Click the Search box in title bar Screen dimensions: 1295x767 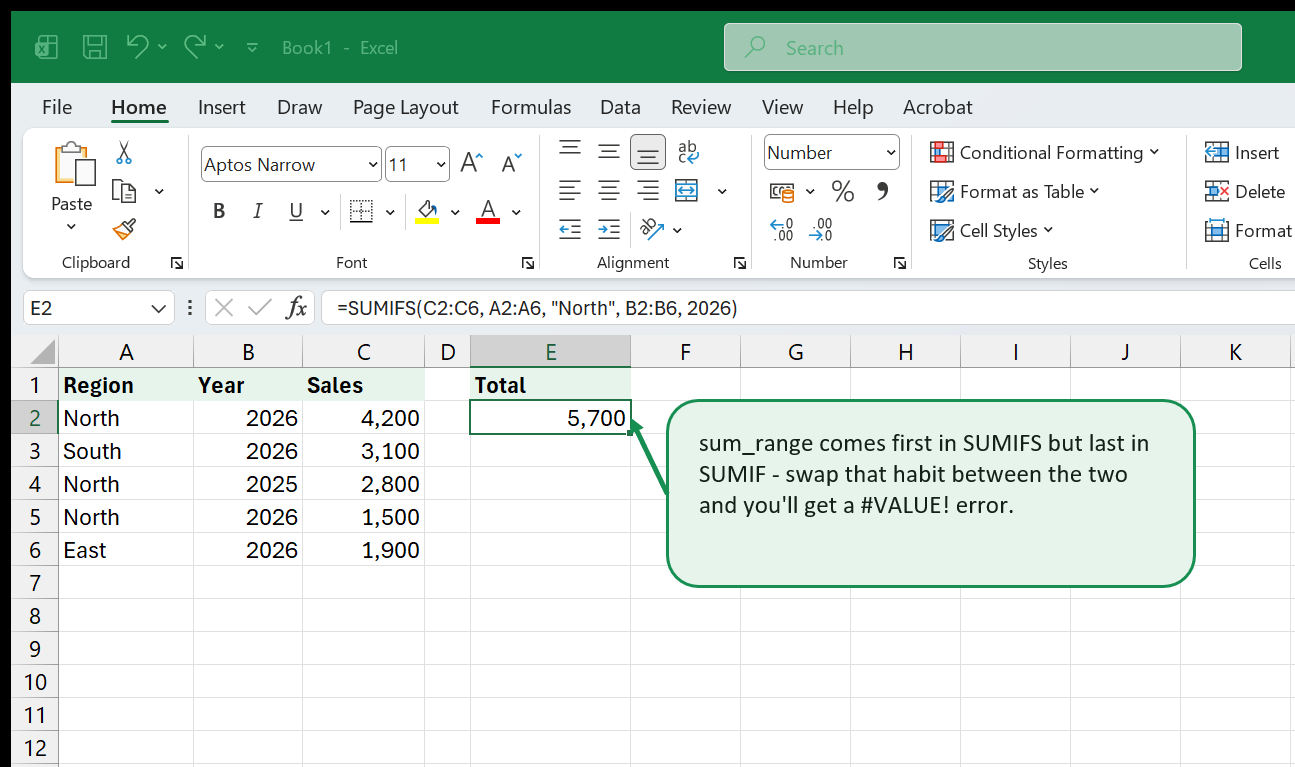tap(983, 47)
